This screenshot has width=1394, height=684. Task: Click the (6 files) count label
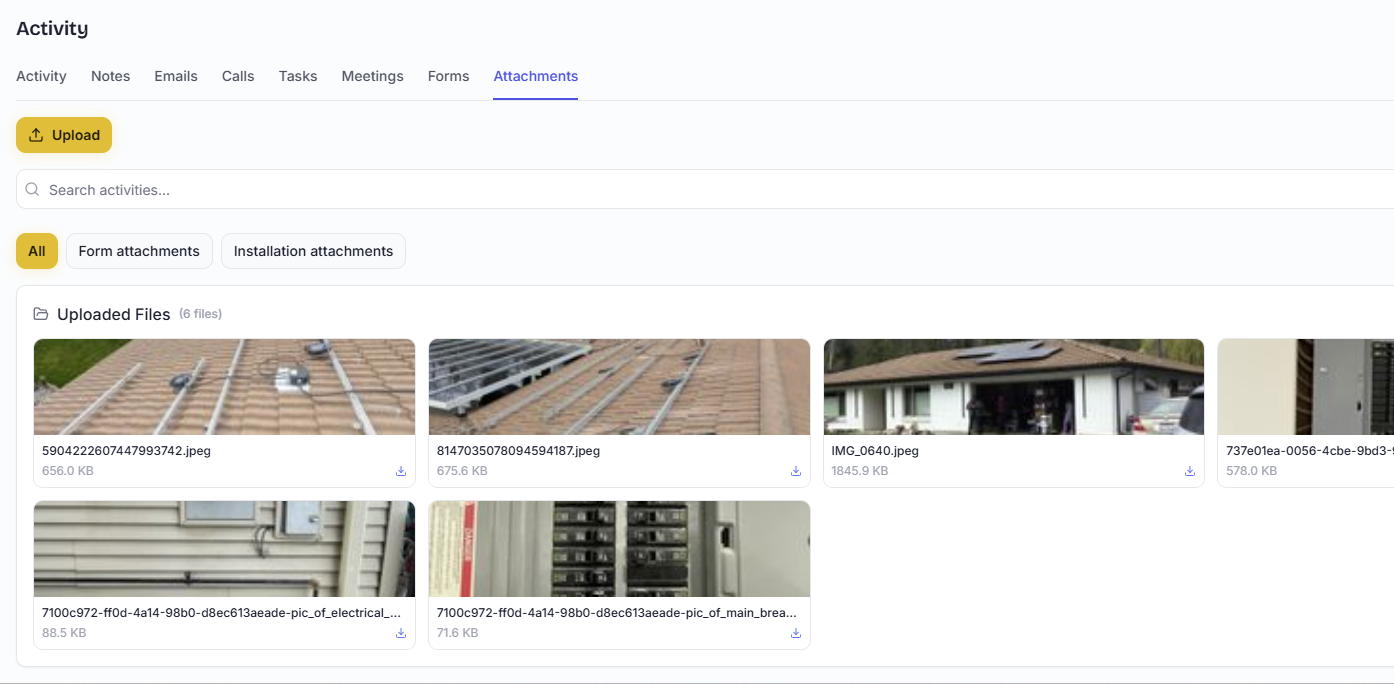(200, 314)
